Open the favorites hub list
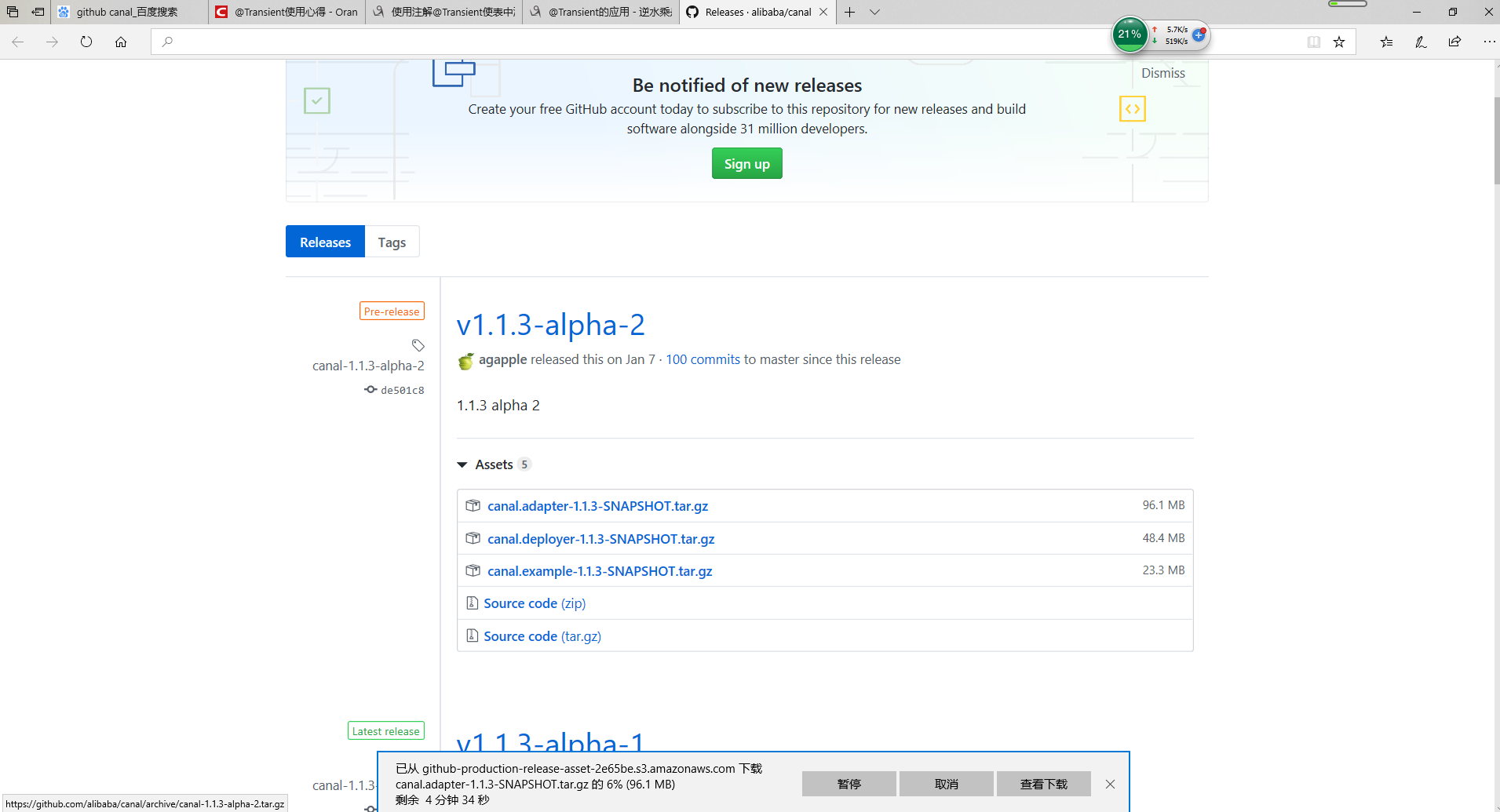This screenshot has height=812, width=1500. click(x=1387, y=42)
